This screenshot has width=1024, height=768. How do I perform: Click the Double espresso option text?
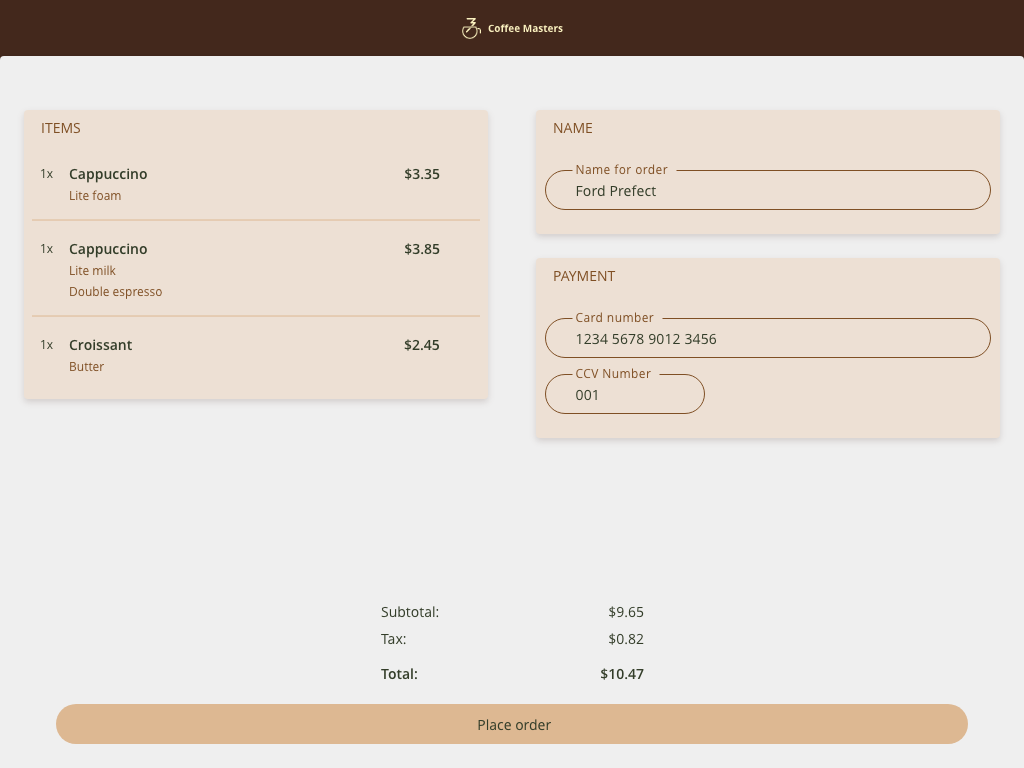(115, 292)
